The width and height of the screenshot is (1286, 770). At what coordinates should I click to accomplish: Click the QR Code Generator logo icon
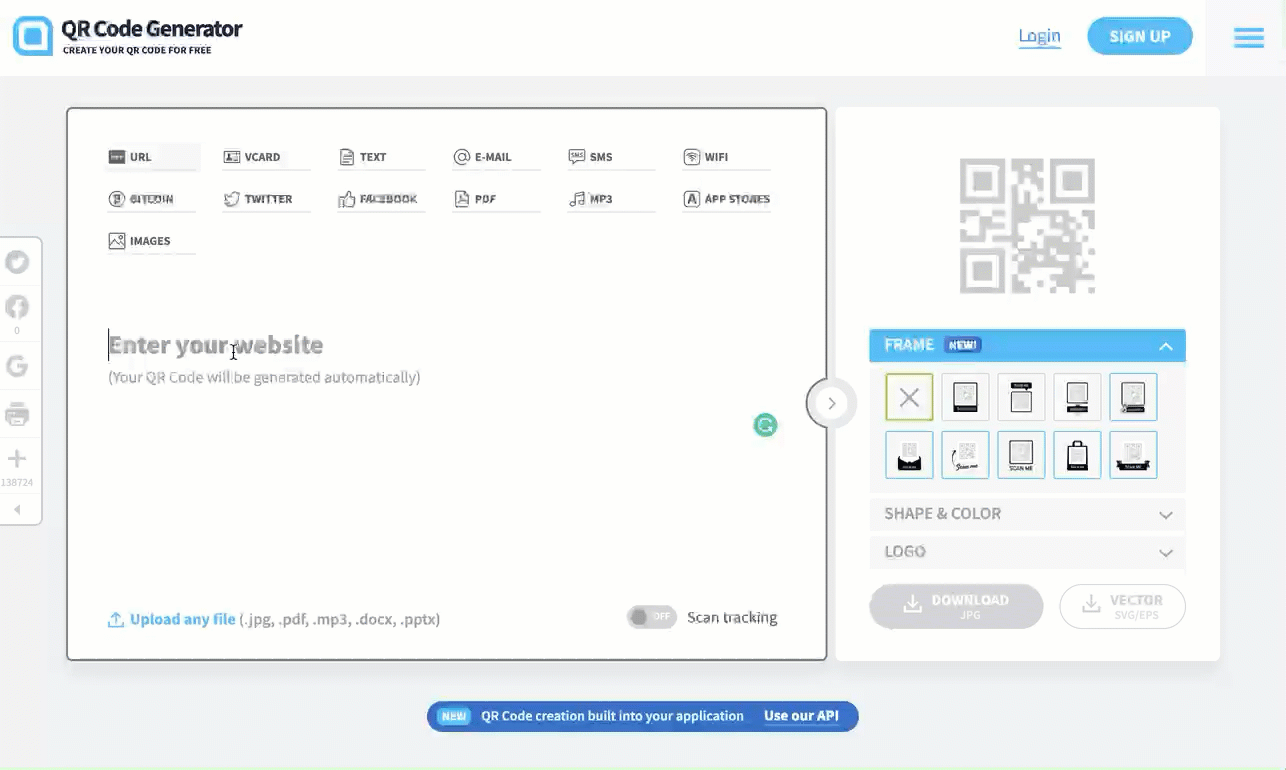pos(33,36)
